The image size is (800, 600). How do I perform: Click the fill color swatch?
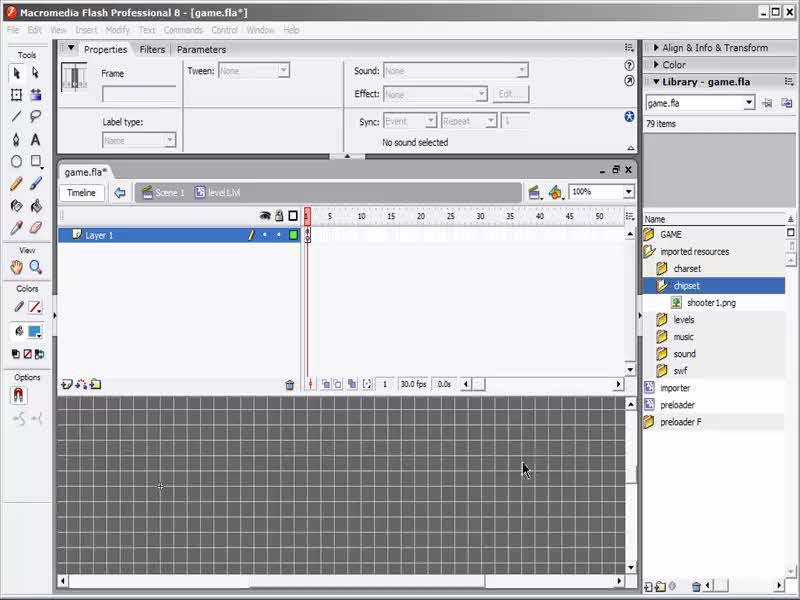(x=34, y=332)
